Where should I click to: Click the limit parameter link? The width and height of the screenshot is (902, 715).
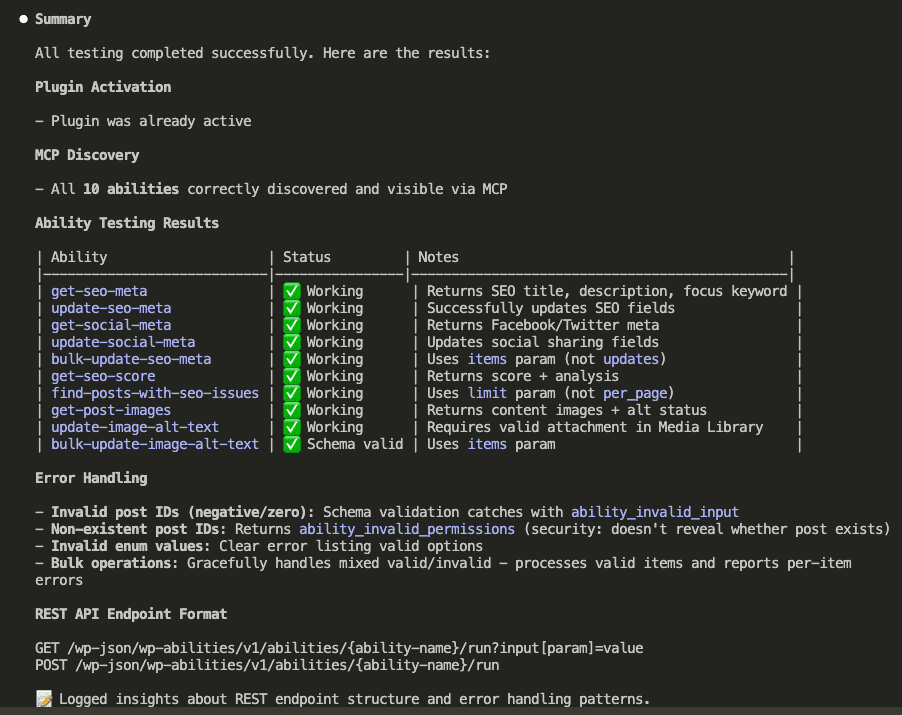[x=487, y=392]
